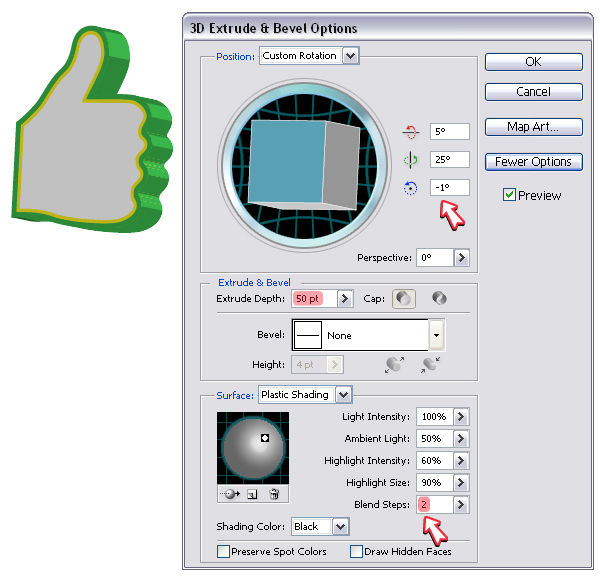The width and height of the screenshot is (600, 580).
Task: Open the Highlight Size slider arrow
Action: point(461,482)
